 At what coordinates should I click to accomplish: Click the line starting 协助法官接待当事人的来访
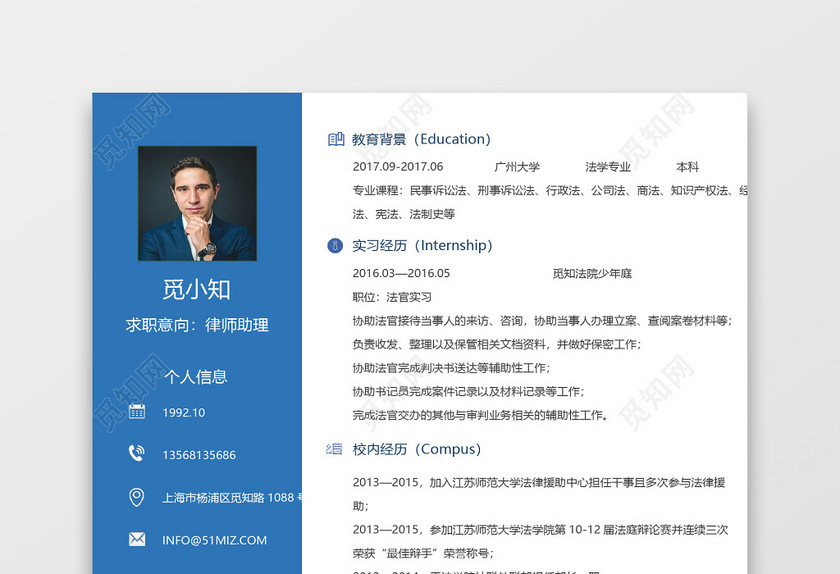pyautogui.click(x=542, y=320)
